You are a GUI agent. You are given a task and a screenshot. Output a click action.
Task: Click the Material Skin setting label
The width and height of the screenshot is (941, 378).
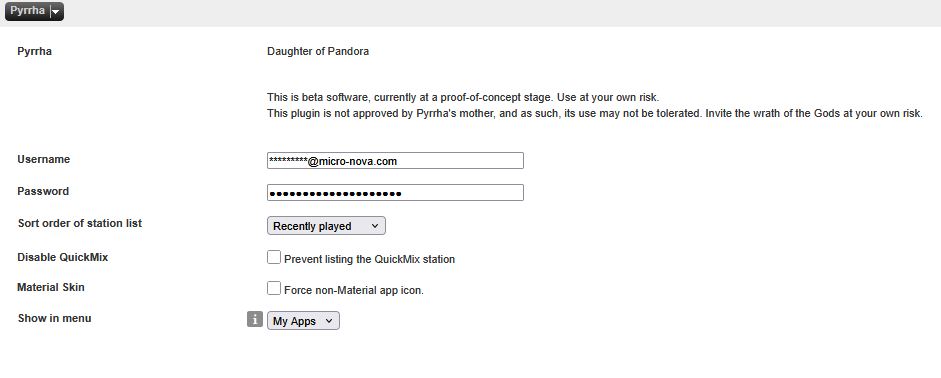tap(51, 287)
